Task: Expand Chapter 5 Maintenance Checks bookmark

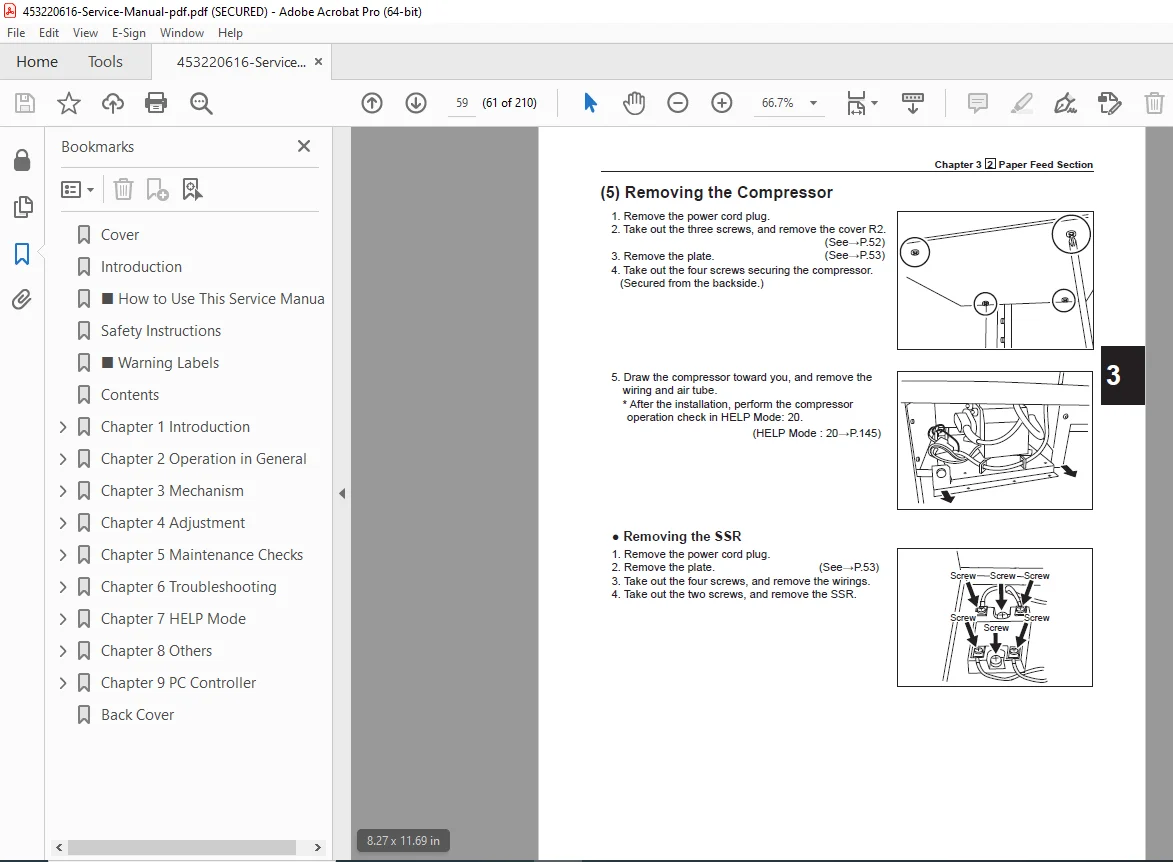Action: [63, 555]
